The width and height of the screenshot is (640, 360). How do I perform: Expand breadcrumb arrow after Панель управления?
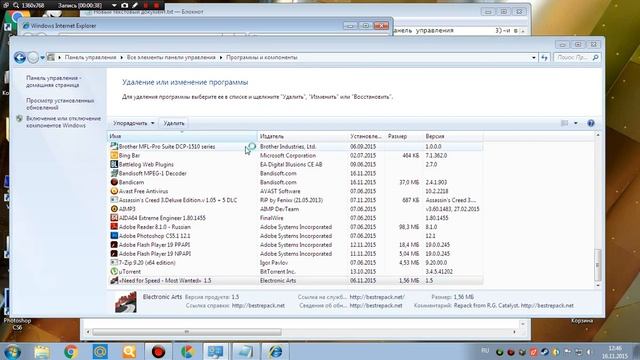point(122,58)
